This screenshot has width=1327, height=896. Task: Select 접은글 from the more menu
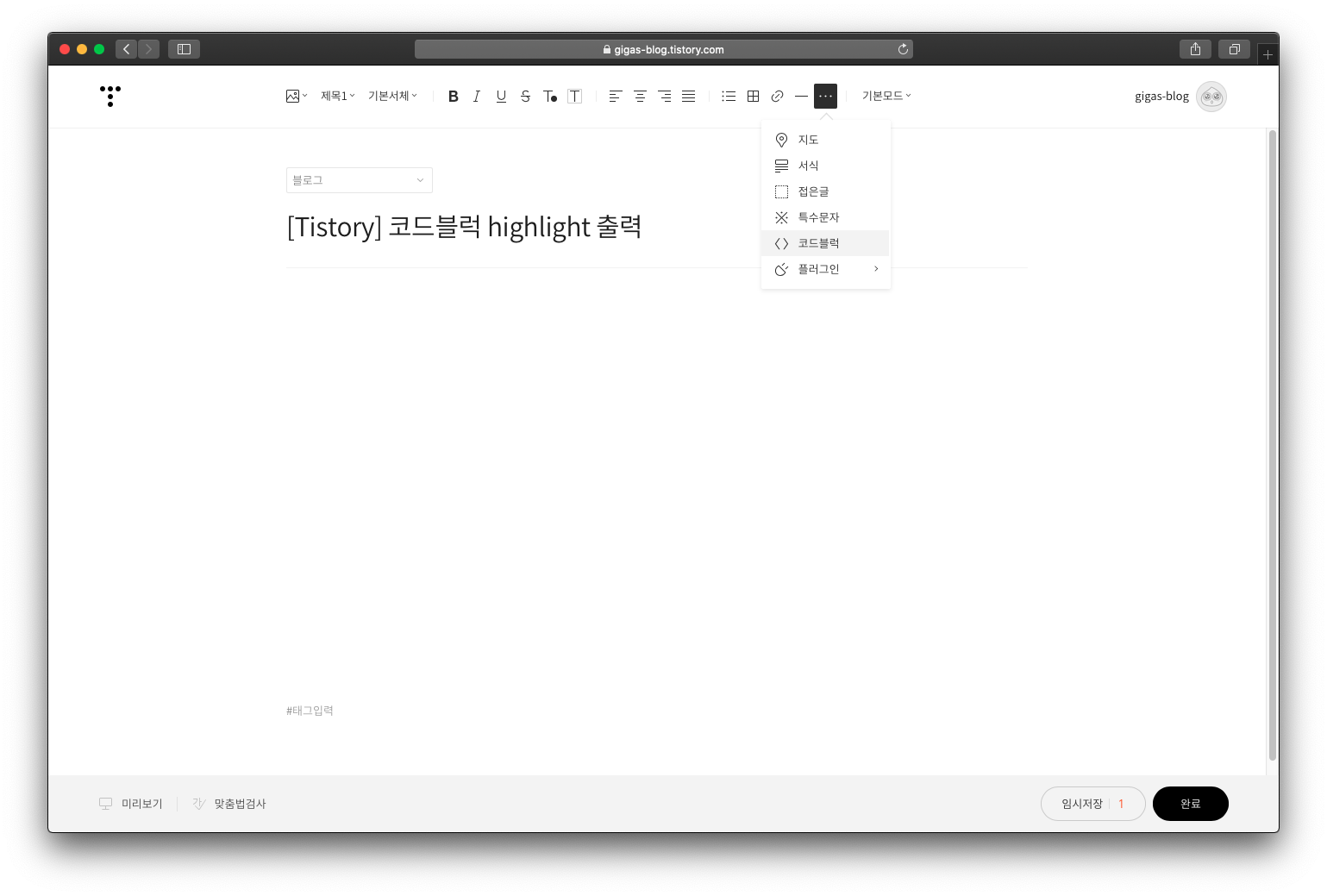pos(825,191)
